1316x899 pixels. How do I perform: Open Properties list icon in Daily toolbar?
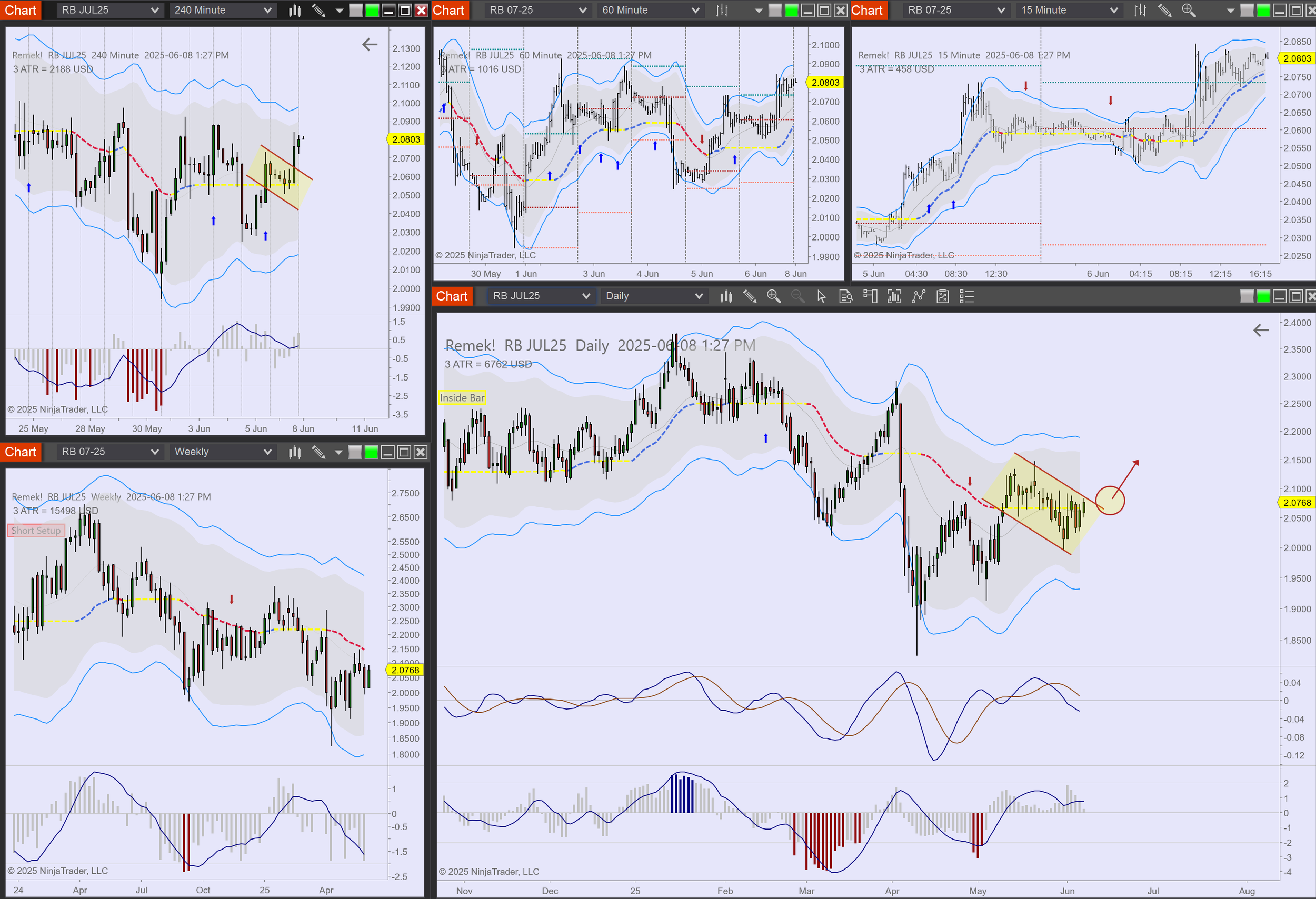(966, 296)
